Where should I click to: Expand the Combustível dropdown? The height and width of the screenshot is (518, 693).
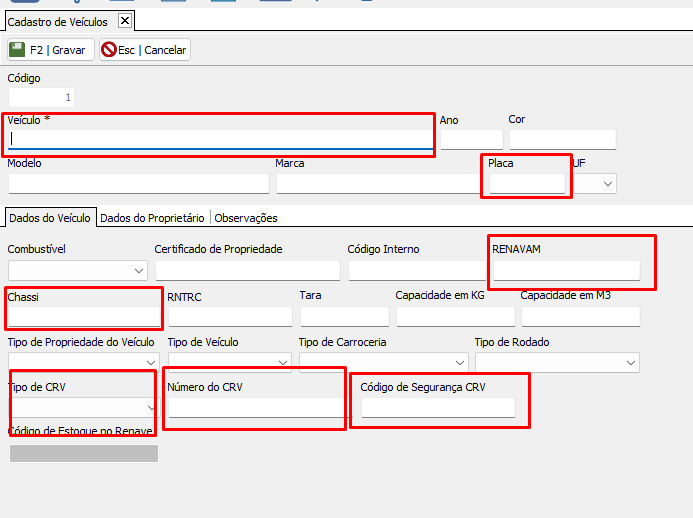click(78, 270)
